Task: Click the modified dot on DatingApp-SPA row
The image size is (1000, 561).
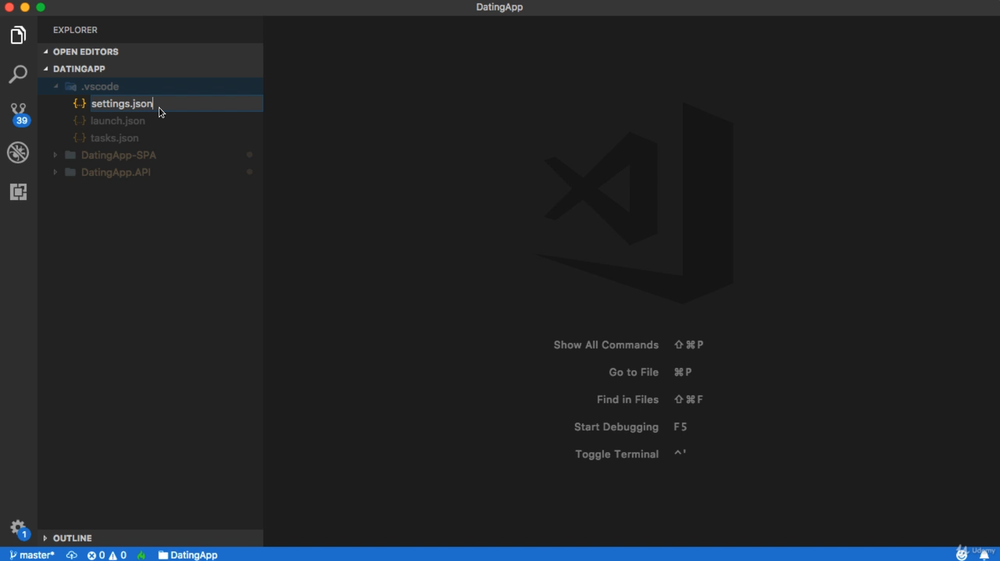Action: click(x=249, y=155)
